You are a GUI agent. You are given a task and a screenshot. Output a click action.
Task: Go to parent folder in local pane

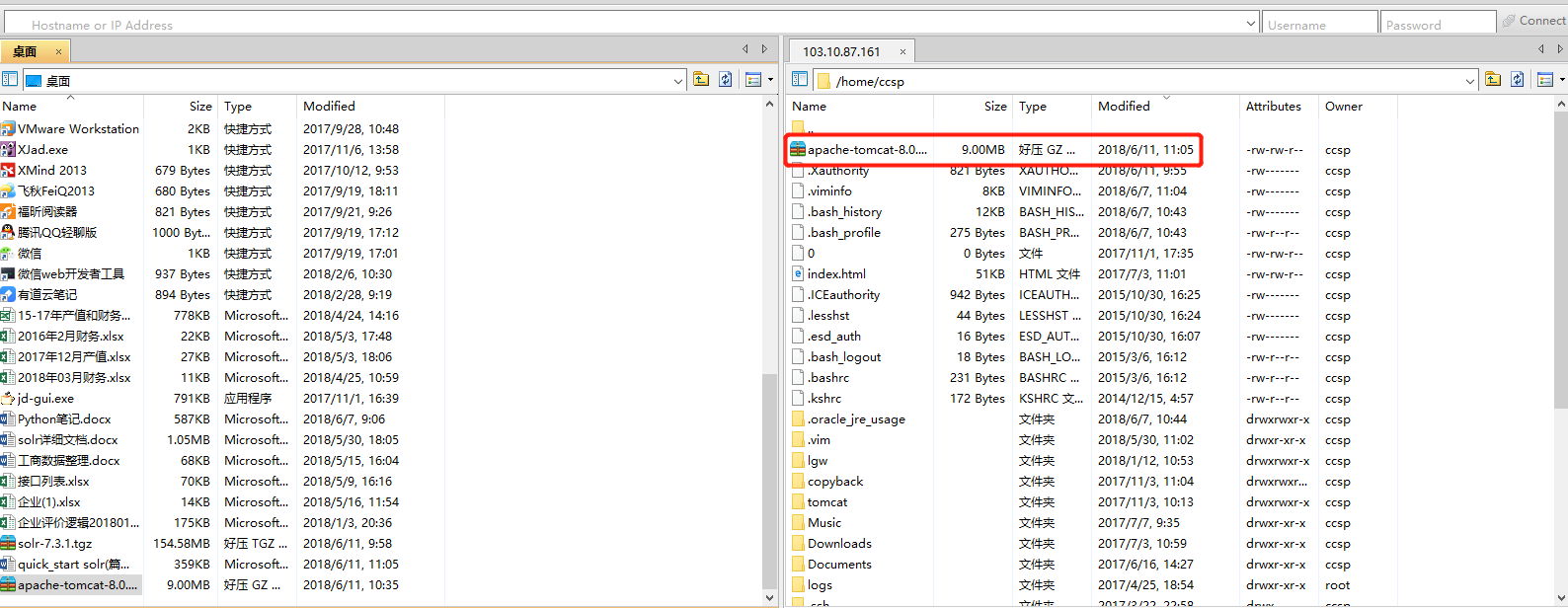point(701,80)
